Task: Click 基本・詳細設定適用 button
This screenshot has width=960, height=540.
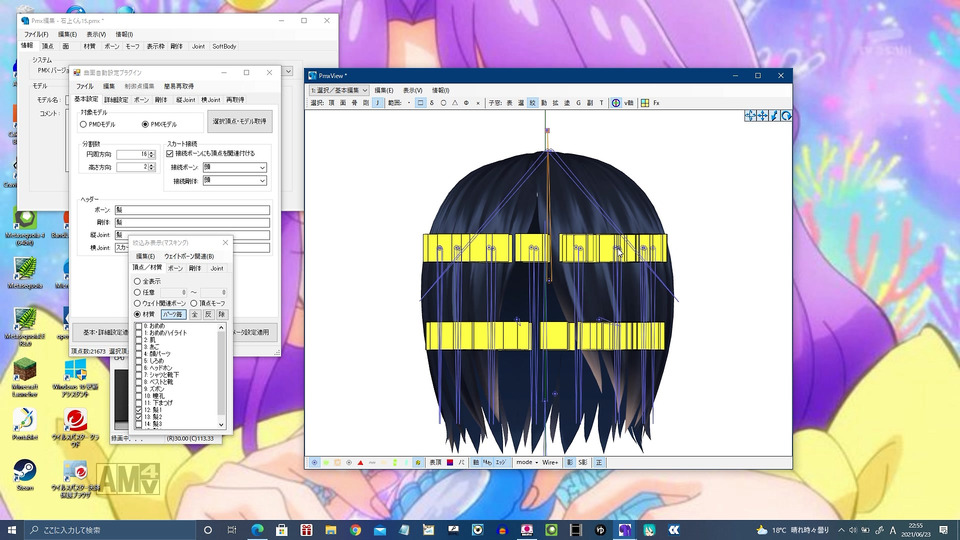Action: click(x=102, y=332)
